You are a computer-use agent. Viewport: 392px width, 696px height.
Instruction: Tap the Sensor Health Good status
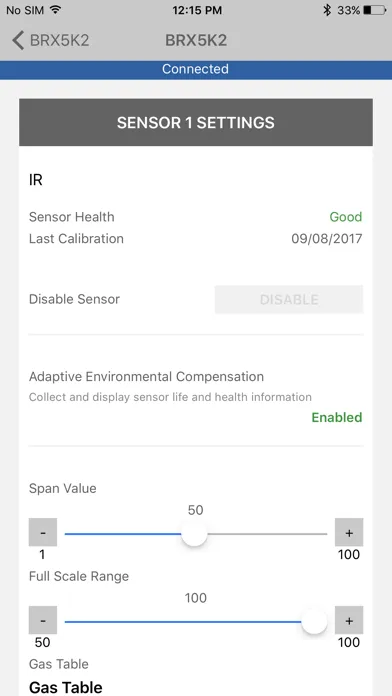[x=346, y=217]
